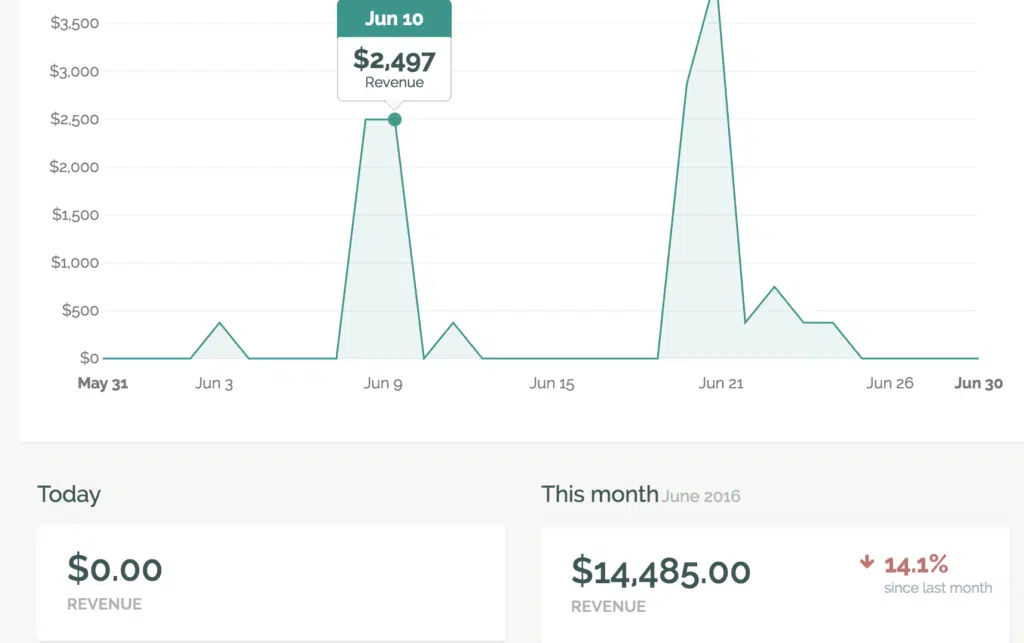1024x643 pixels.
Task: Click the $2,497 revenue tooltip value
Action: pos(394,58)
